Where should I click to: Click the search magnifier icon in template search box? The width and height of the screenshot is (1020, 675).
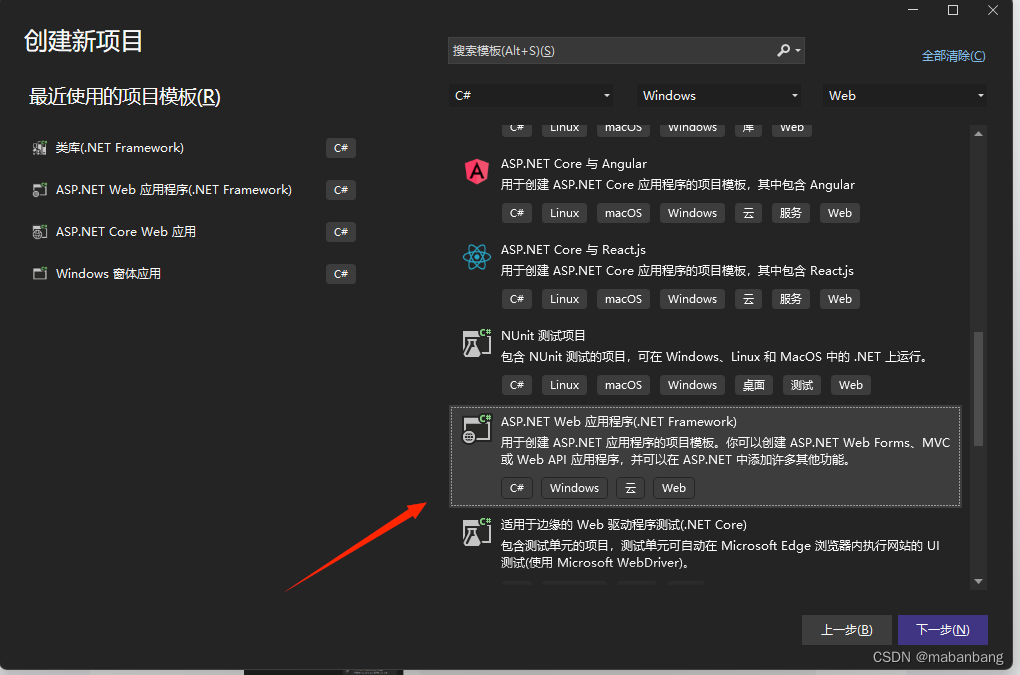tap(783, 50)
